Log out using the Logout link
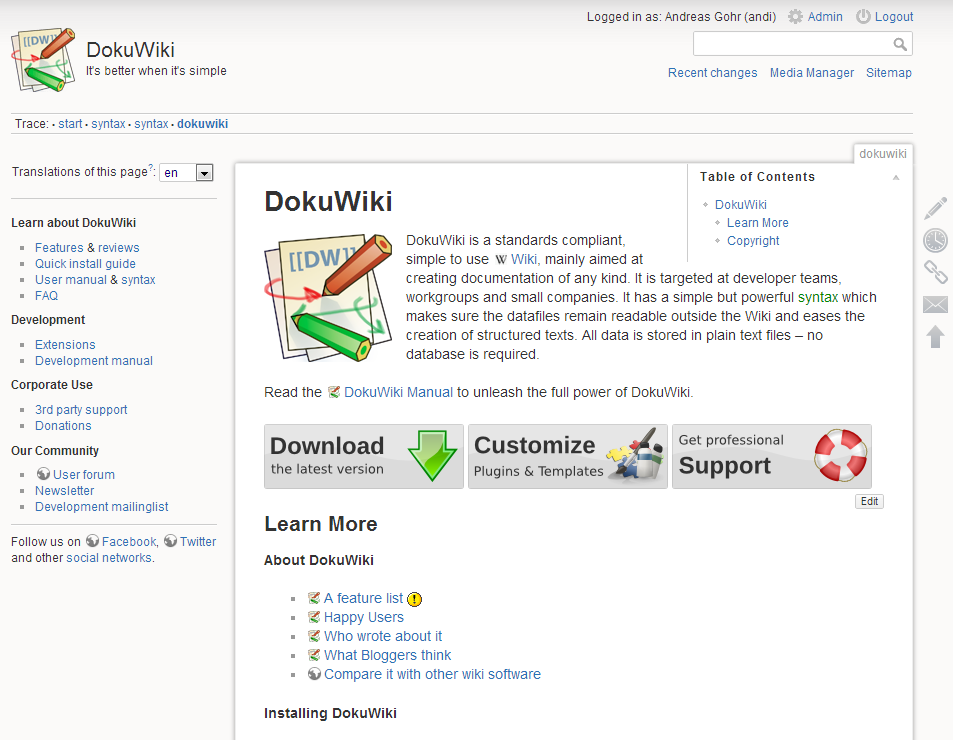Image resolution: width=953 pixels, height=740 pixels. coord(893,17)
